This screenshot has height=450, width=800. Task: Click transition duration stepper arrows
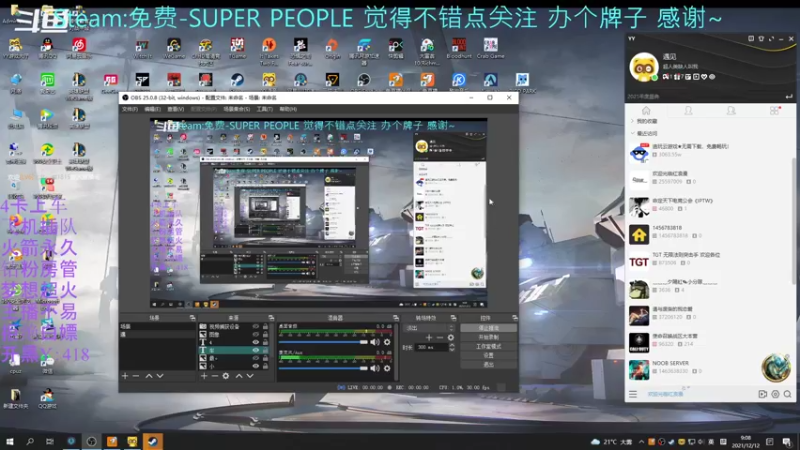click(x=452, y=347)
